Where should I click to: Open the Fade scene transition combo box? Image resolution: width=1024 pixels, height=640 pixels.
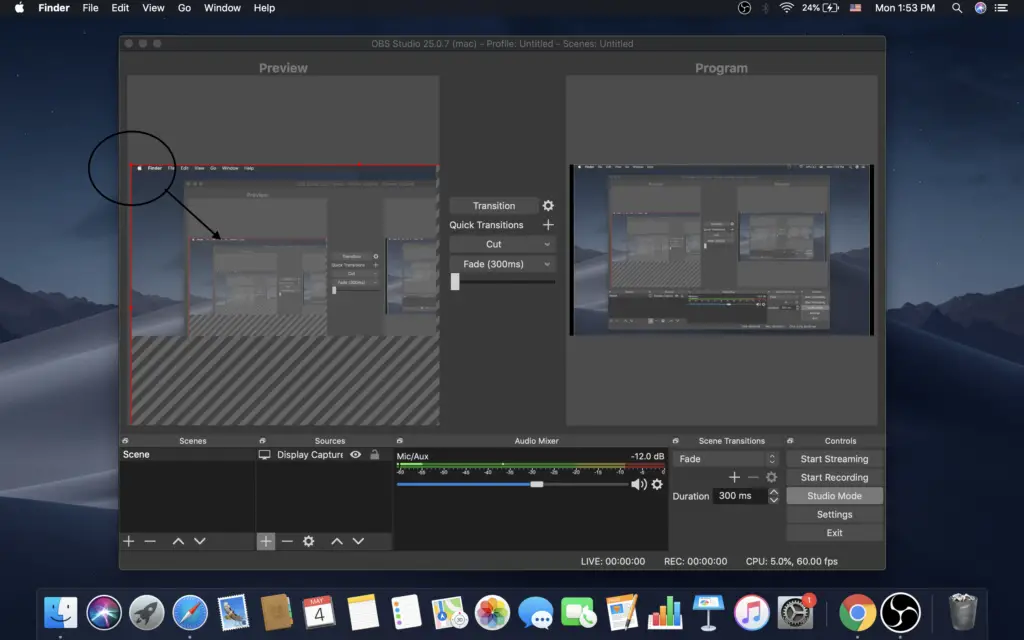click(726, 459)
